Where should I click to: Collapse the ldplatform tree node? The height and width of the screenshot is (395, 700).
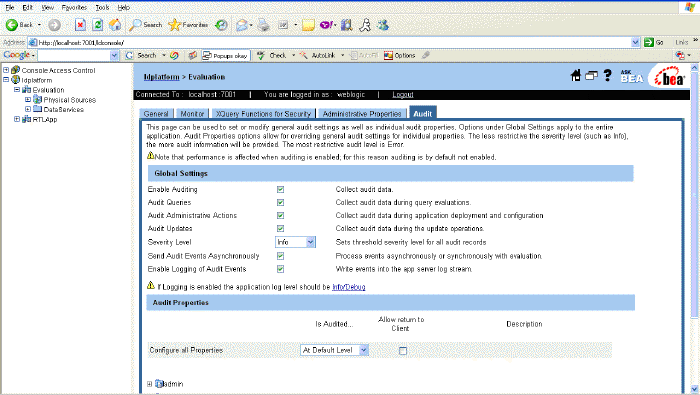tap(6, 79)
